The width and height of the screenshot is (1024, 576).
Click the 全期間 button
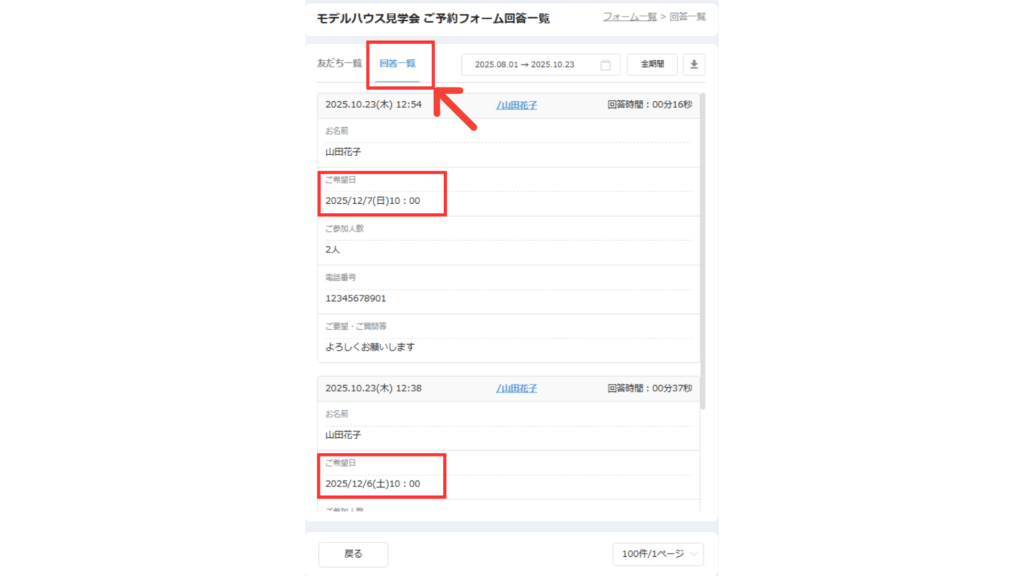[x=652, y=65]
